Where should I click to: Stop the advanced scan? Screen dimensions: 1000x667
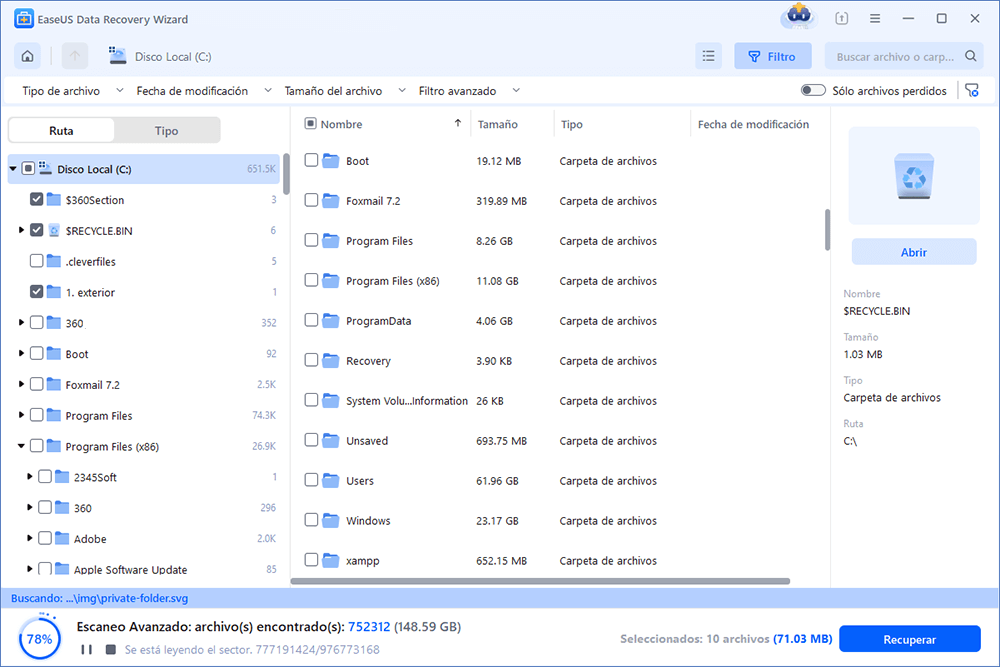[x=111, y=649]
